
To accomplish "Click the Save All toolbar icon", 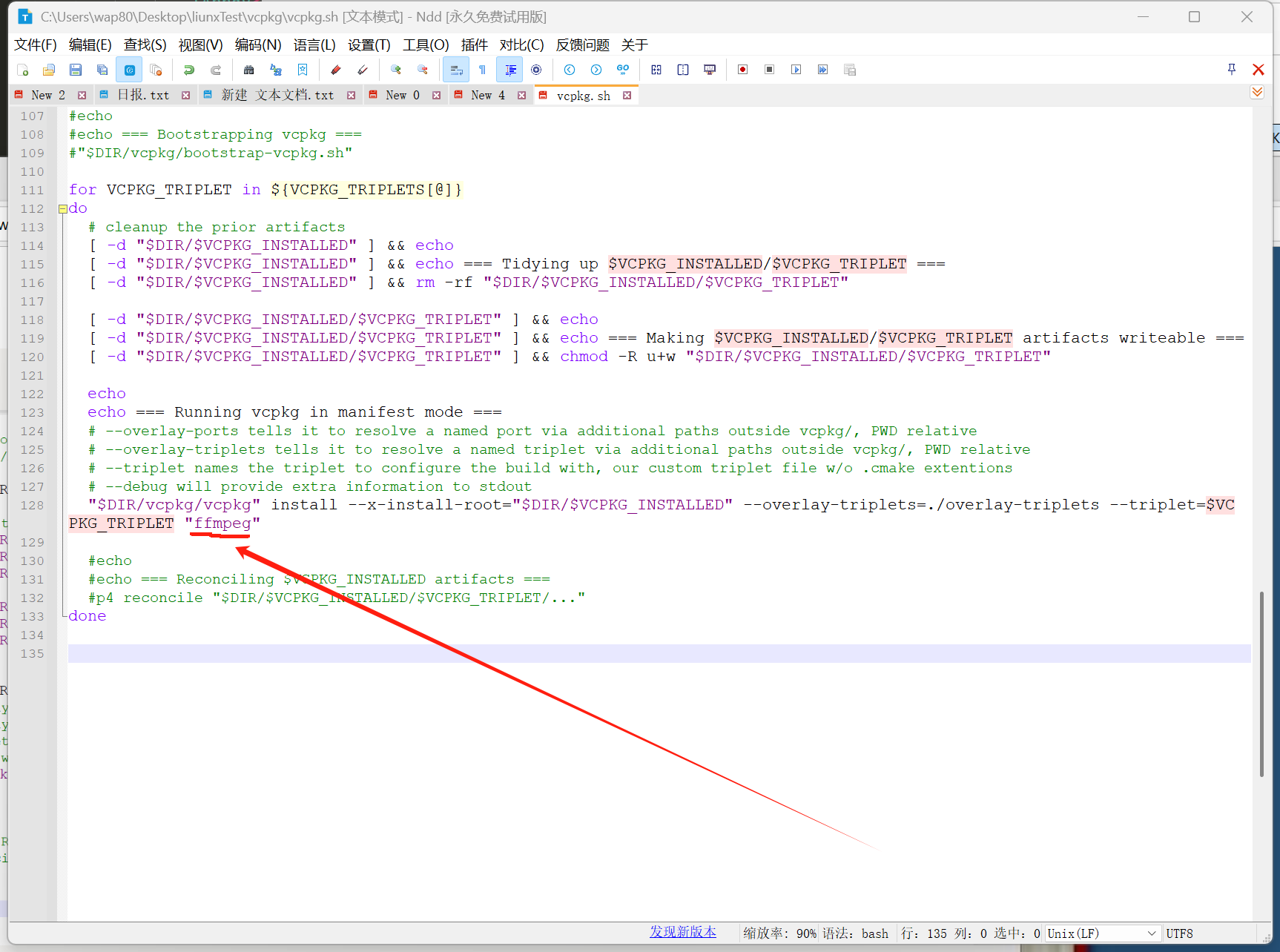I will [x=102, y=70].
